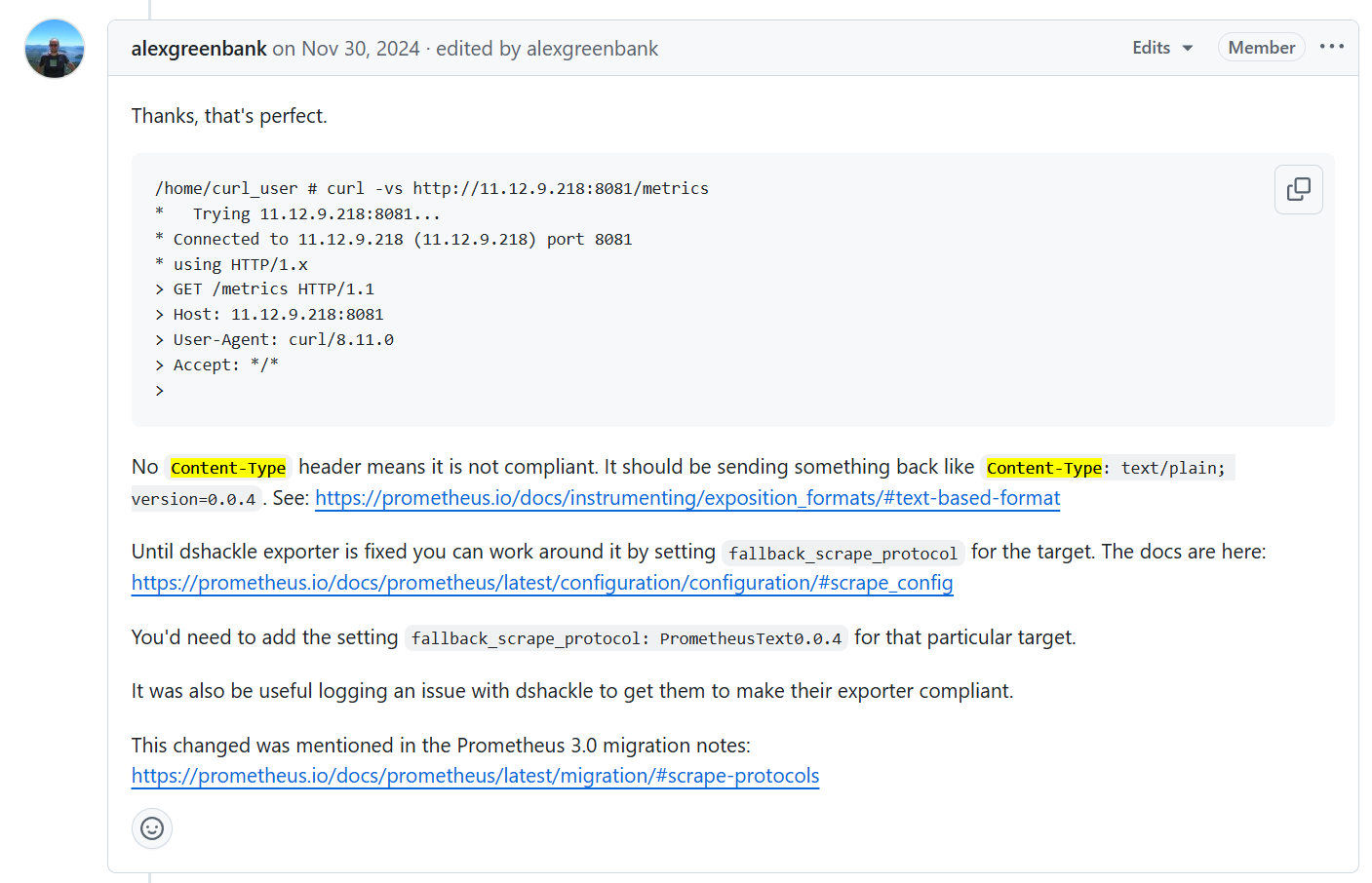This screenshot has height=883, width=1372.
Task: Open the migration scrape-protocols link
Action: click(x=475, y=776)
